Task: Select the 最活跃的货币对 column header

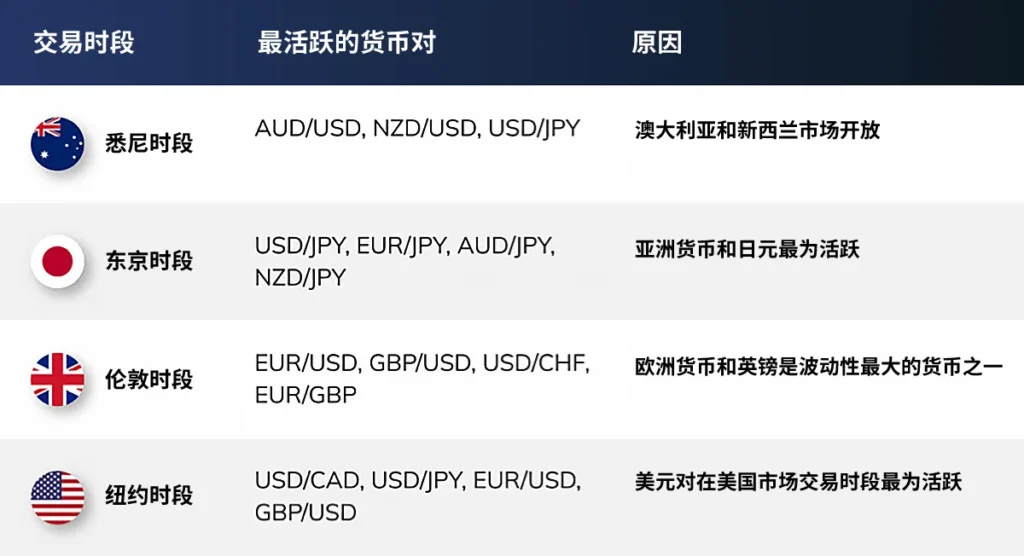Action: (x=346, y=43)
